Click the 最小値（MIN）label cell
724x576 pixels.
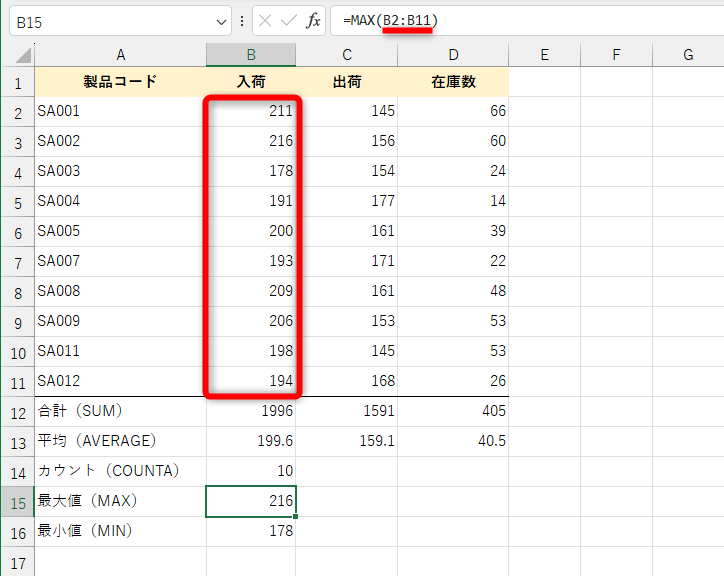click(121, 531)
